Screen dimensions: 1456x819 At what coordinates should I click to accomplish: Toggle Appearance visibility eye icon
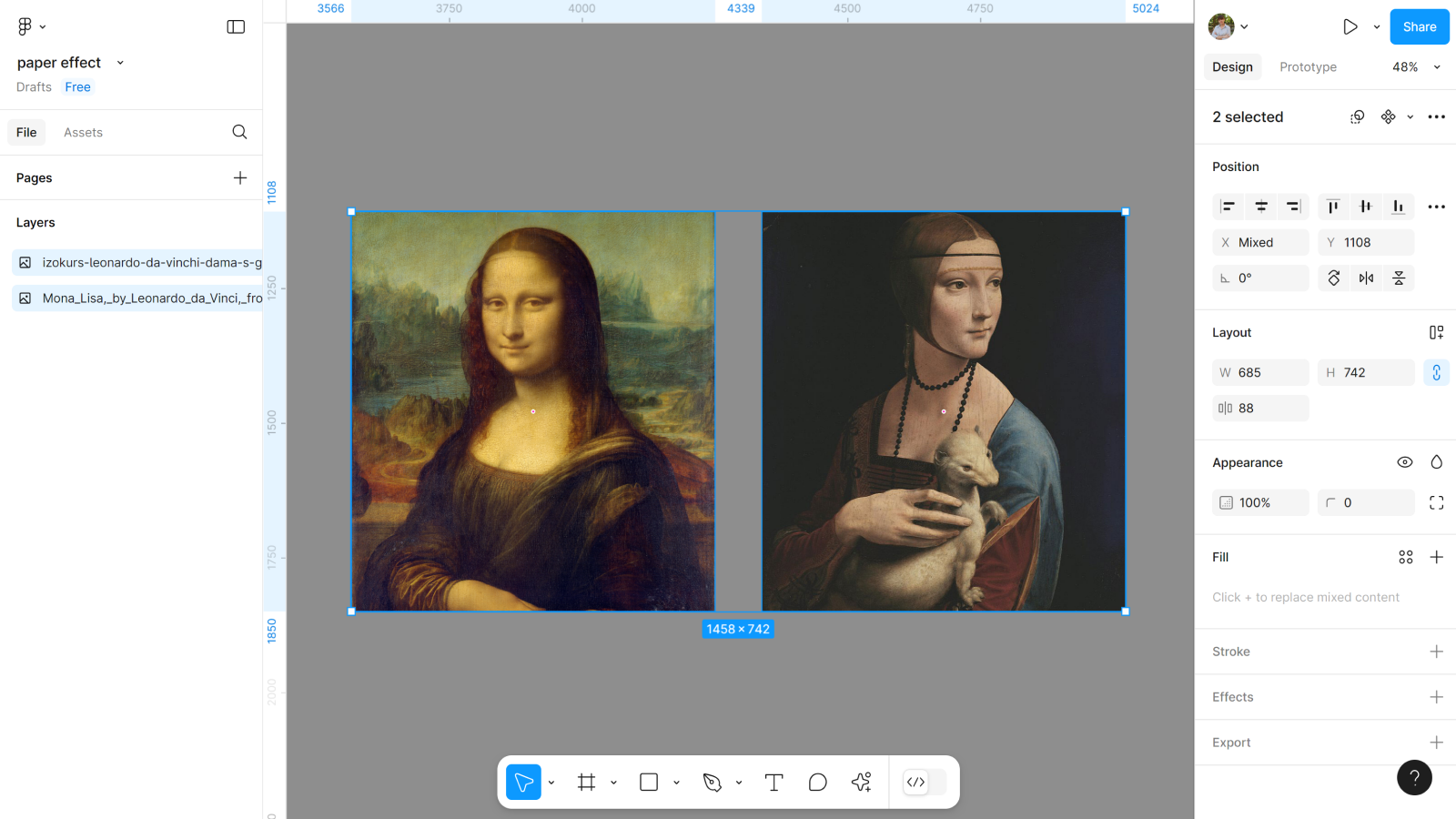tap(1404, 462)
